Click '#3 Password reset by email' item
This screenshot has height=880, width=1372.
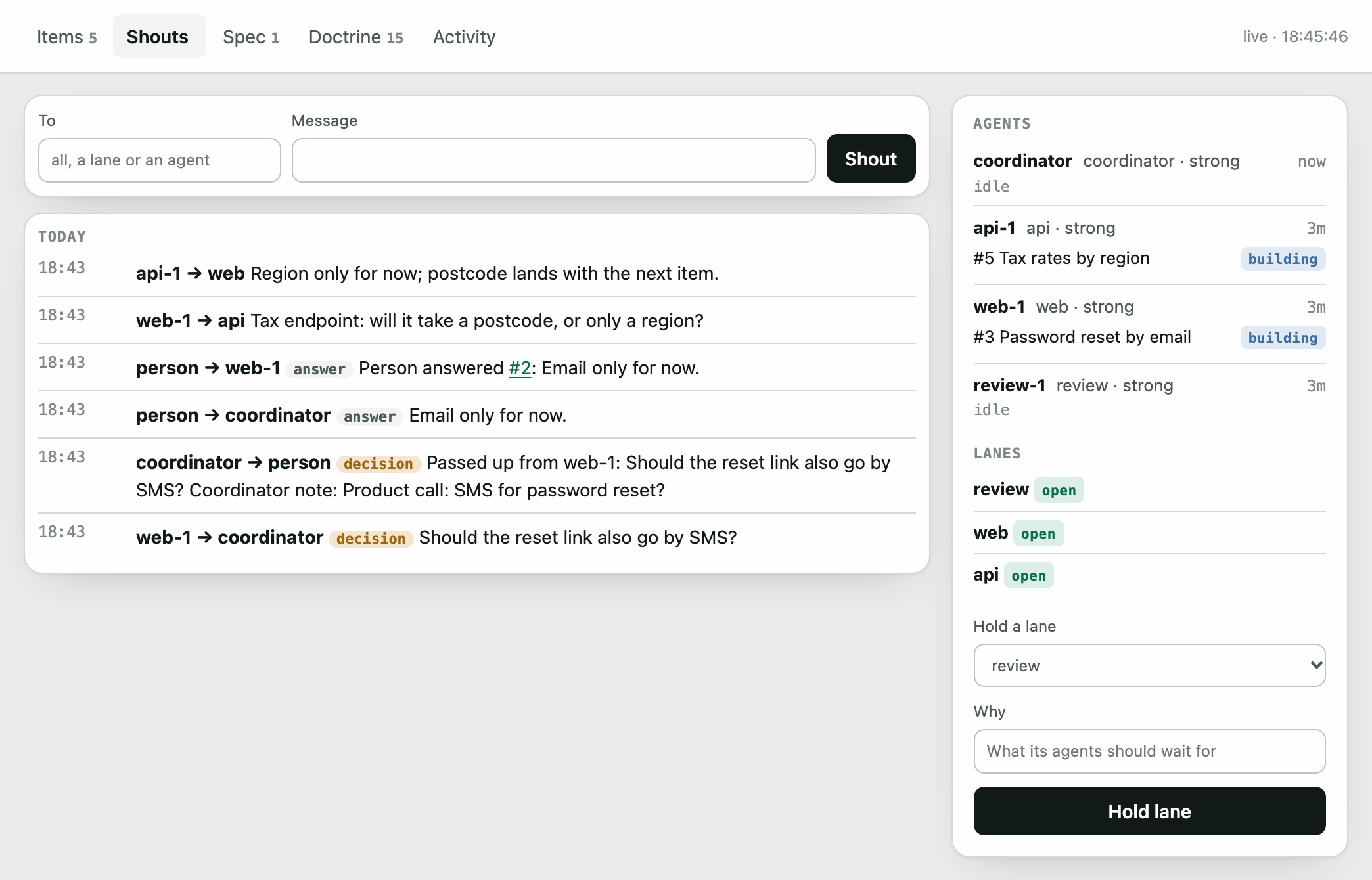(1082, 337)
